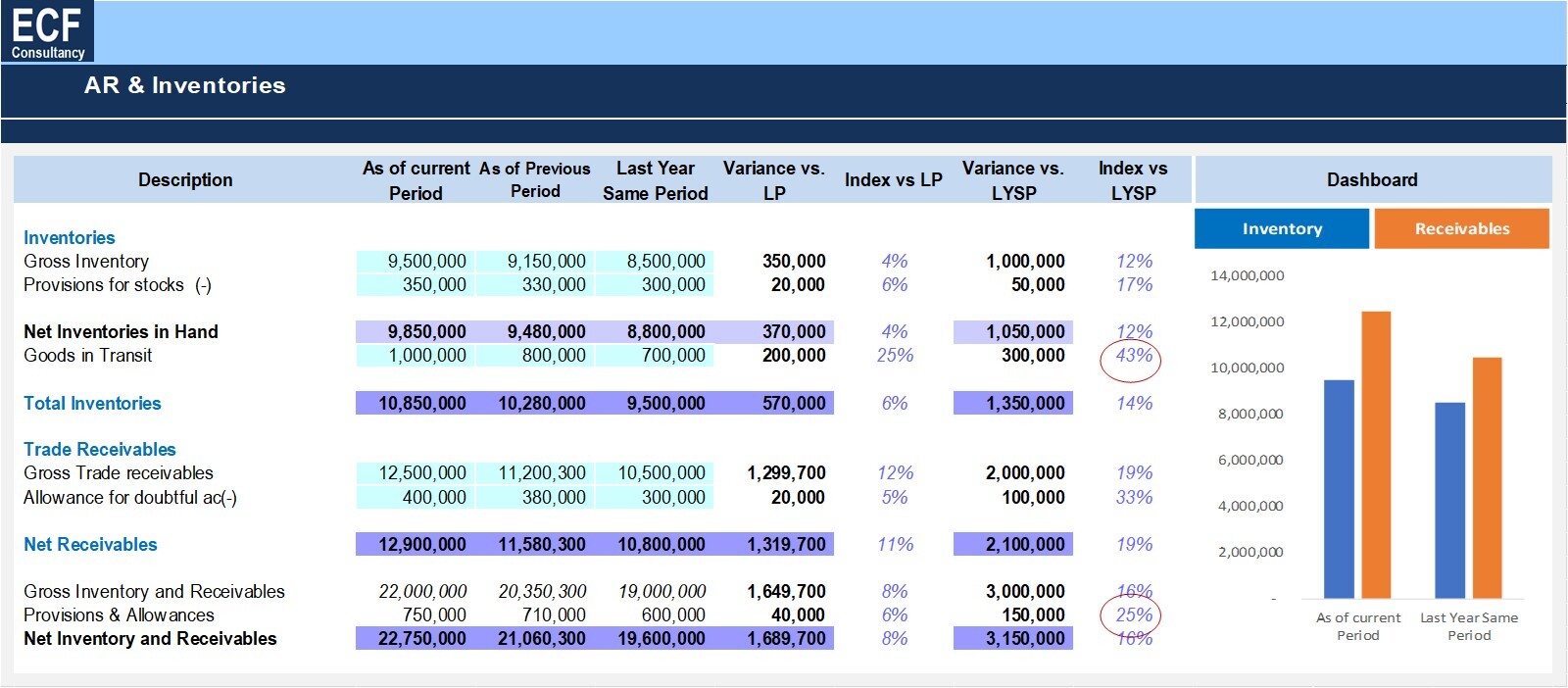Click the 'As of Previous Period' column header
Screen dimensions: 1568x688
click(x=535, y=180)
